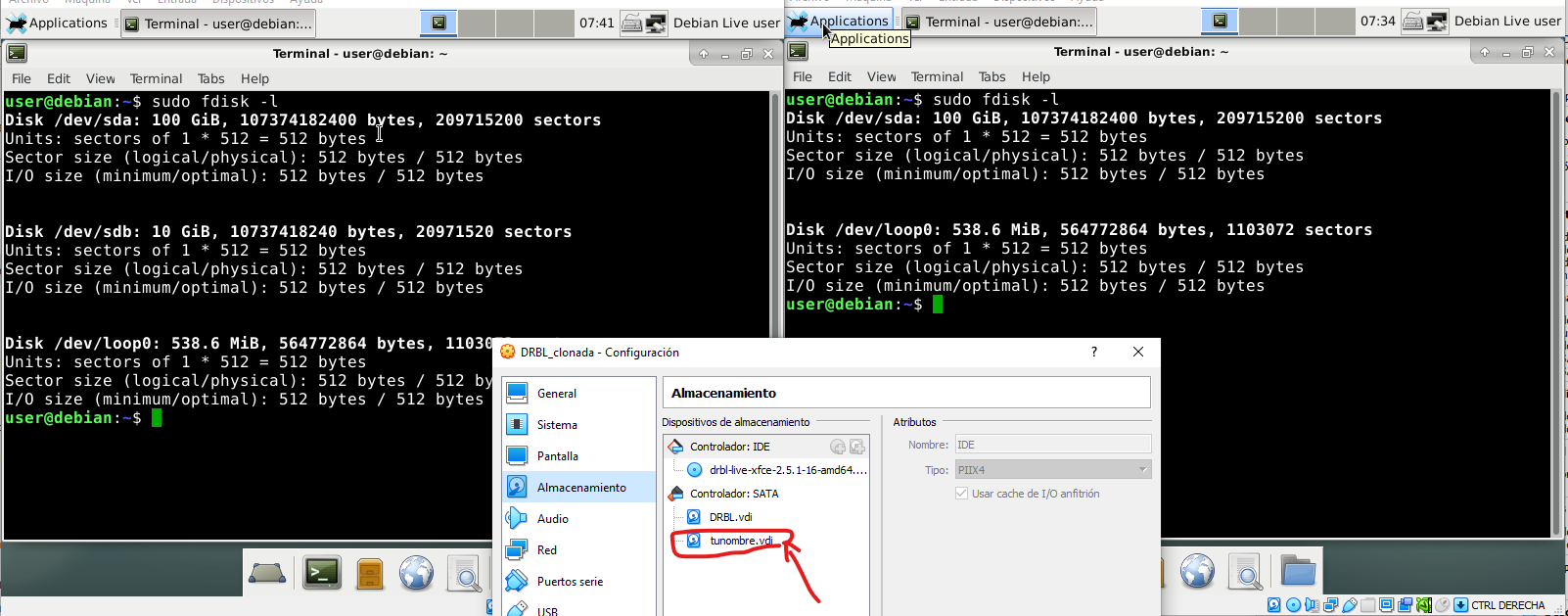Select Sistema in the settings sidebar
The image size is (1568, 616).
(578, 425)
